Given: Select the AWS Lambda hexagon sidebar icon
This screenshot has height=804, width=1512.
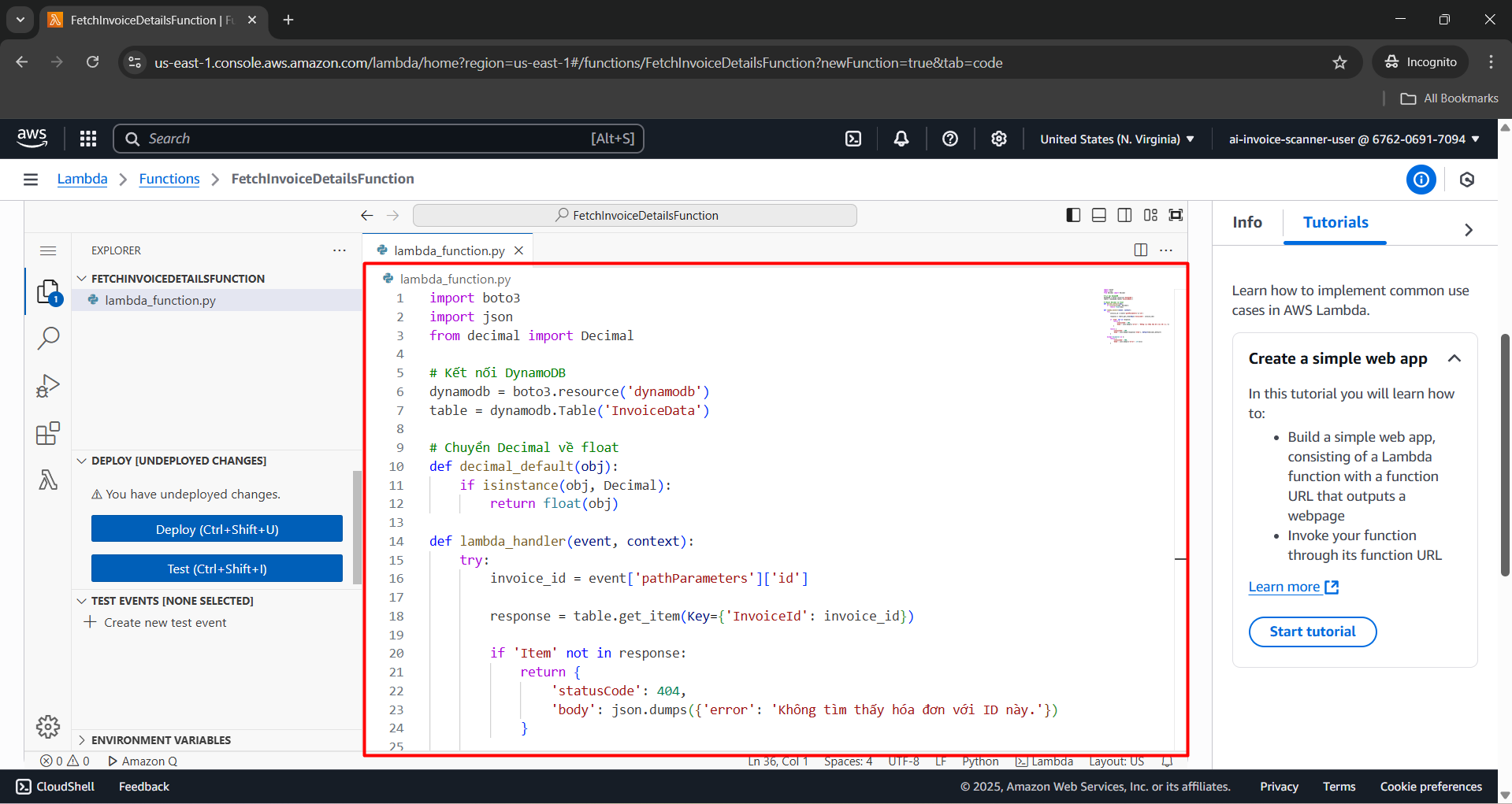Looking at the screenshot, I should tap(48, 480).
